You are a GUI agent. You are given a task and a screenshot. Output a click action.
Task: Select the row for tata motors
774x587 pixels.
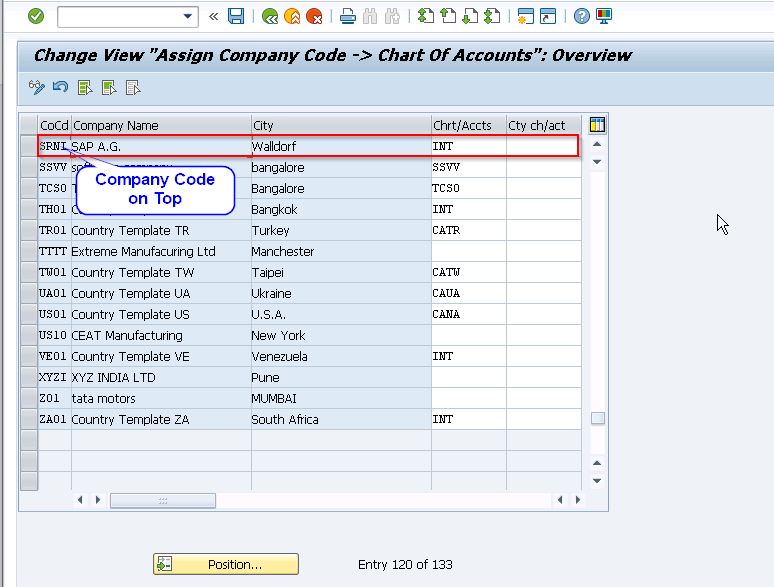tap(29, 399)
